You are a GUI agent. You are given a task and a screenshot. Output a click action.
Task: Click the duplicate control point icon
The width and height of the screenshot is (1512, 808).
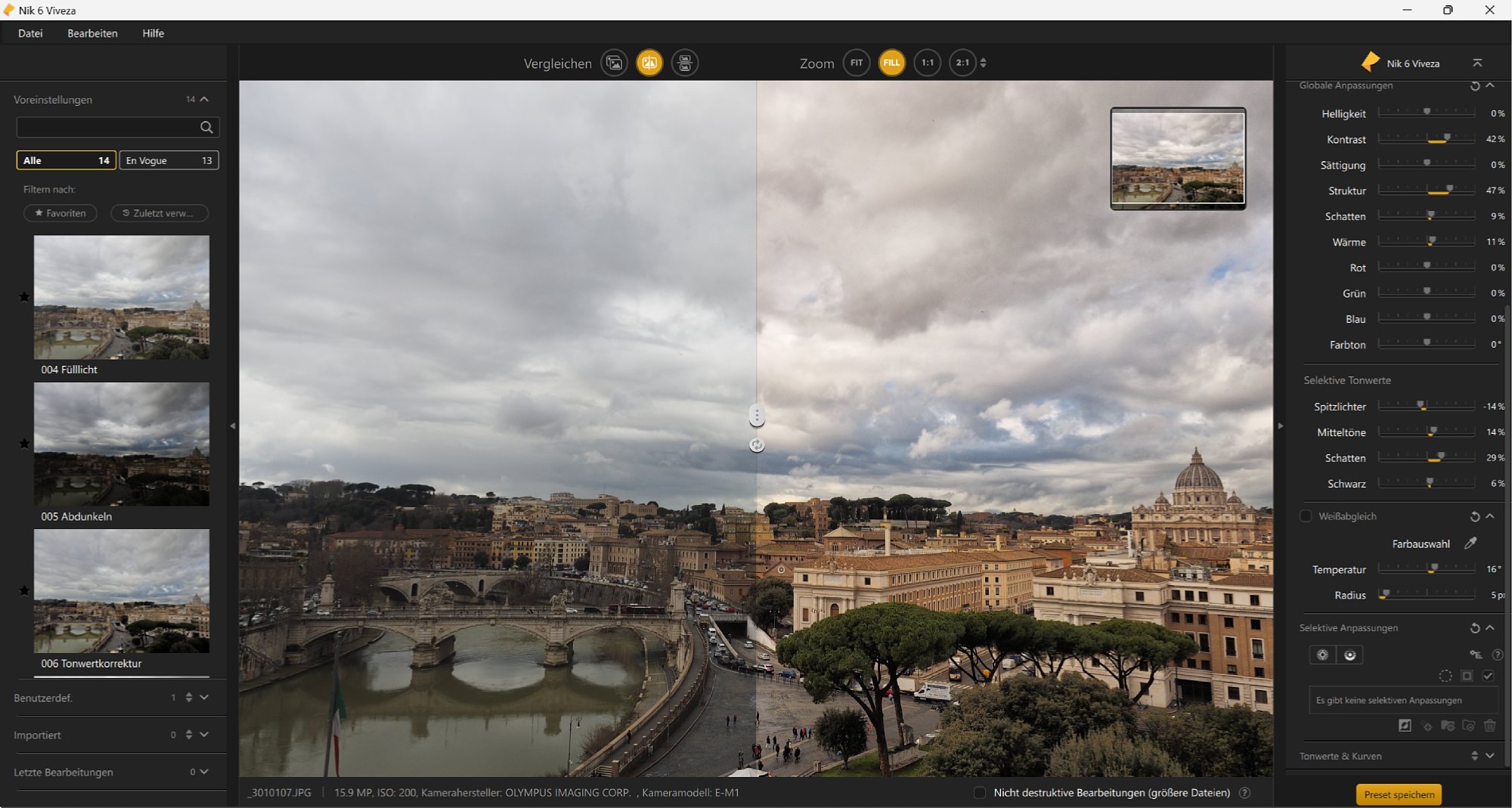pos(1427,726)
